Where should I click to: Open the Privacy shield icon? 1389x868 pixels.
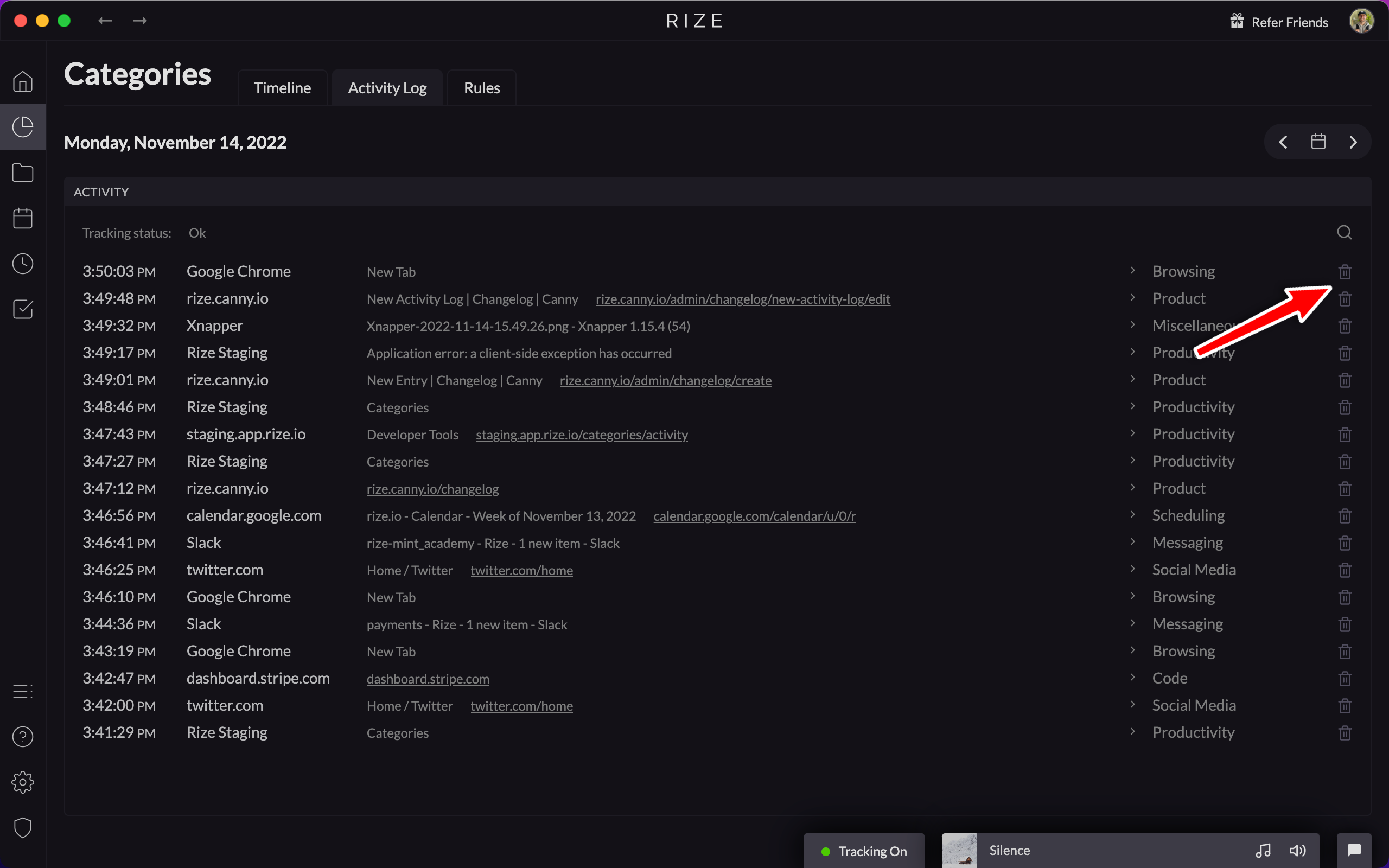tap(23, 828)
